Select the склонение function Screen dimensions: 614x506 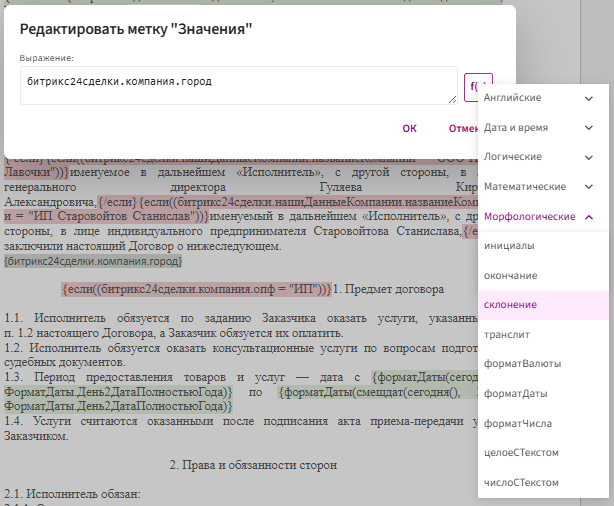pyautogui.click(x=511, y=304)
